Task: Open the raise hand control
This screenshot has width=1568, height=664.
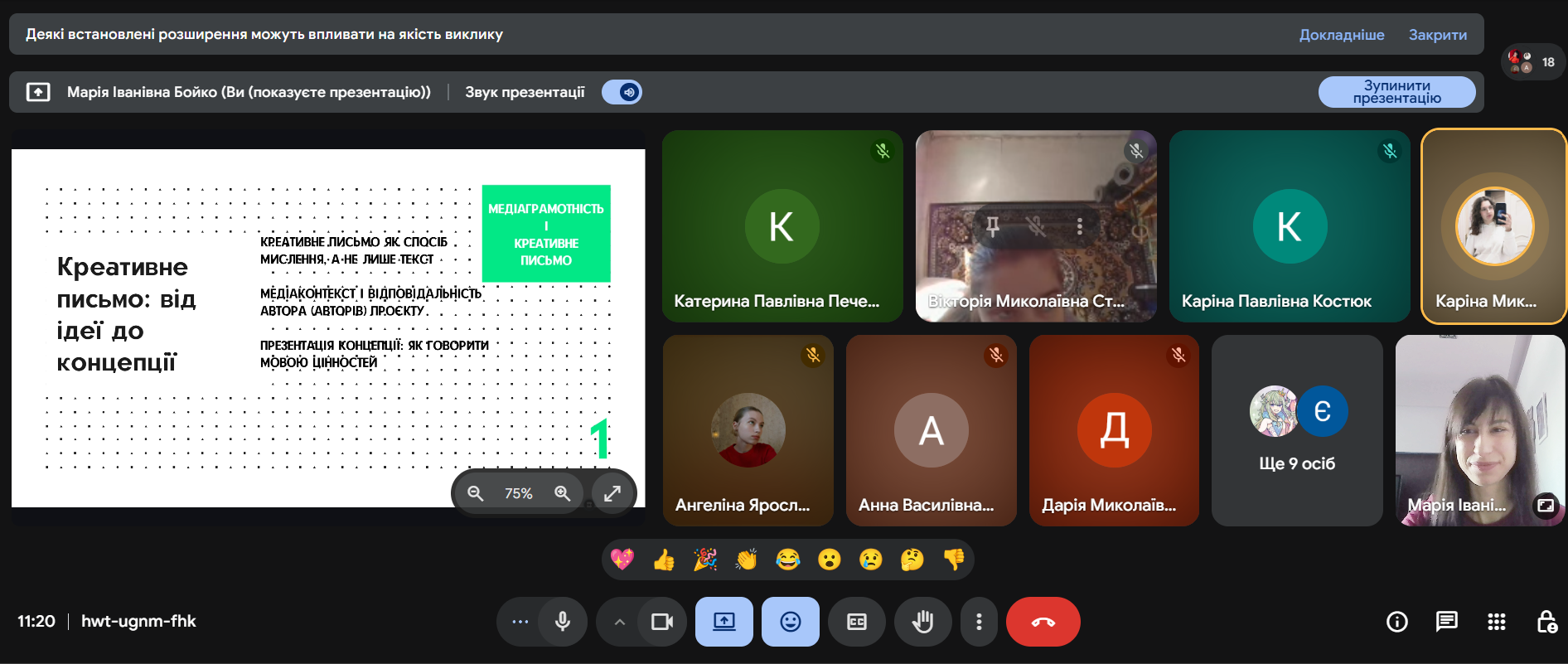Action: coord(922,622)
